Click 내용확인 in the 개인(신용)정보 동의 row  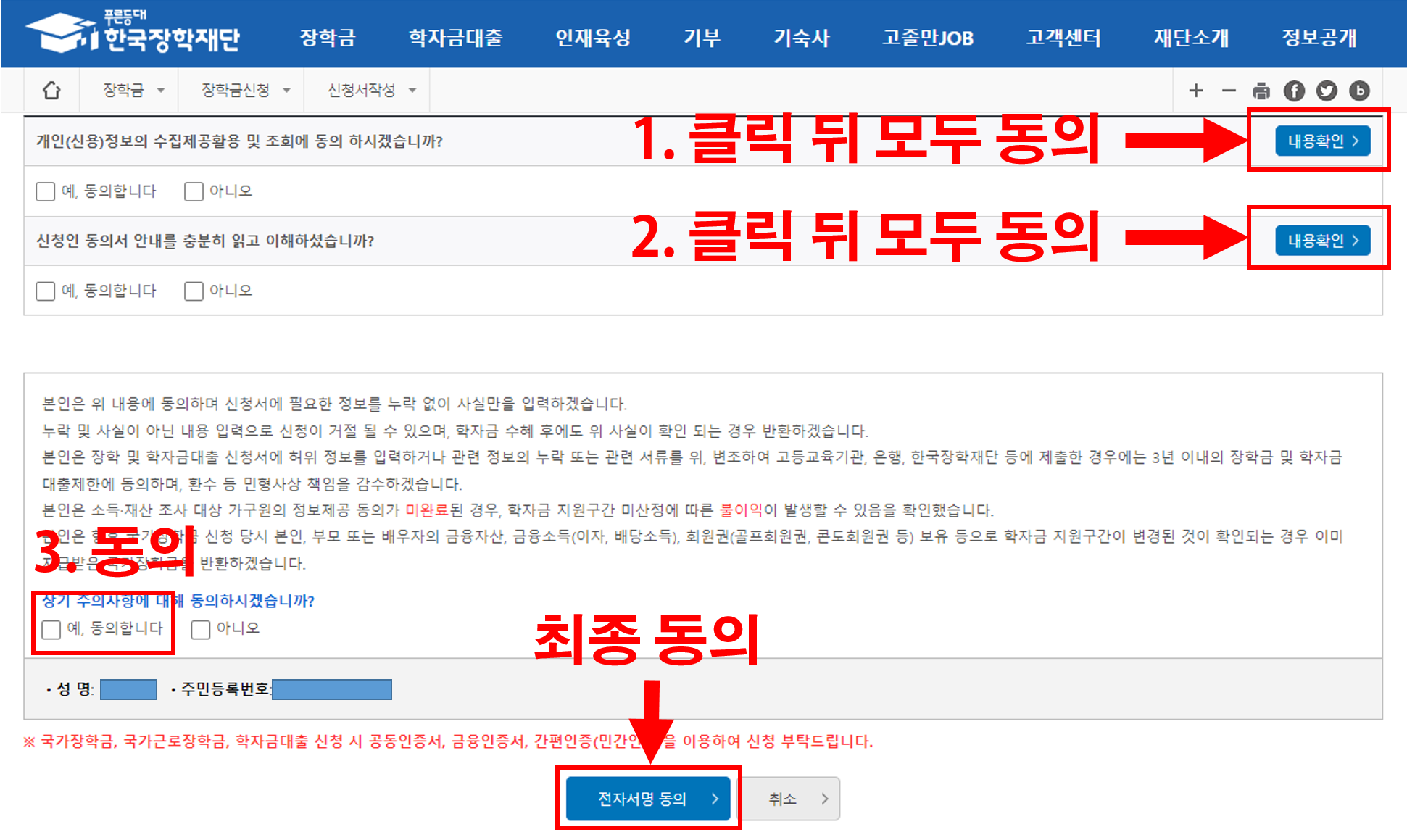(x=1322, y=141)
